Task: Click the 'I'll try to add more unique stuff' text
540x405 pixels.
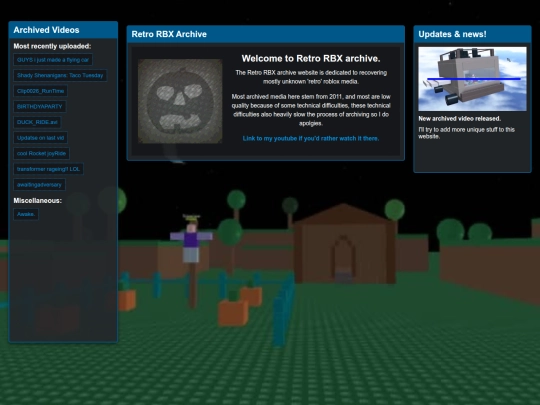Action: pyautogui.click(x=466, y=133)
